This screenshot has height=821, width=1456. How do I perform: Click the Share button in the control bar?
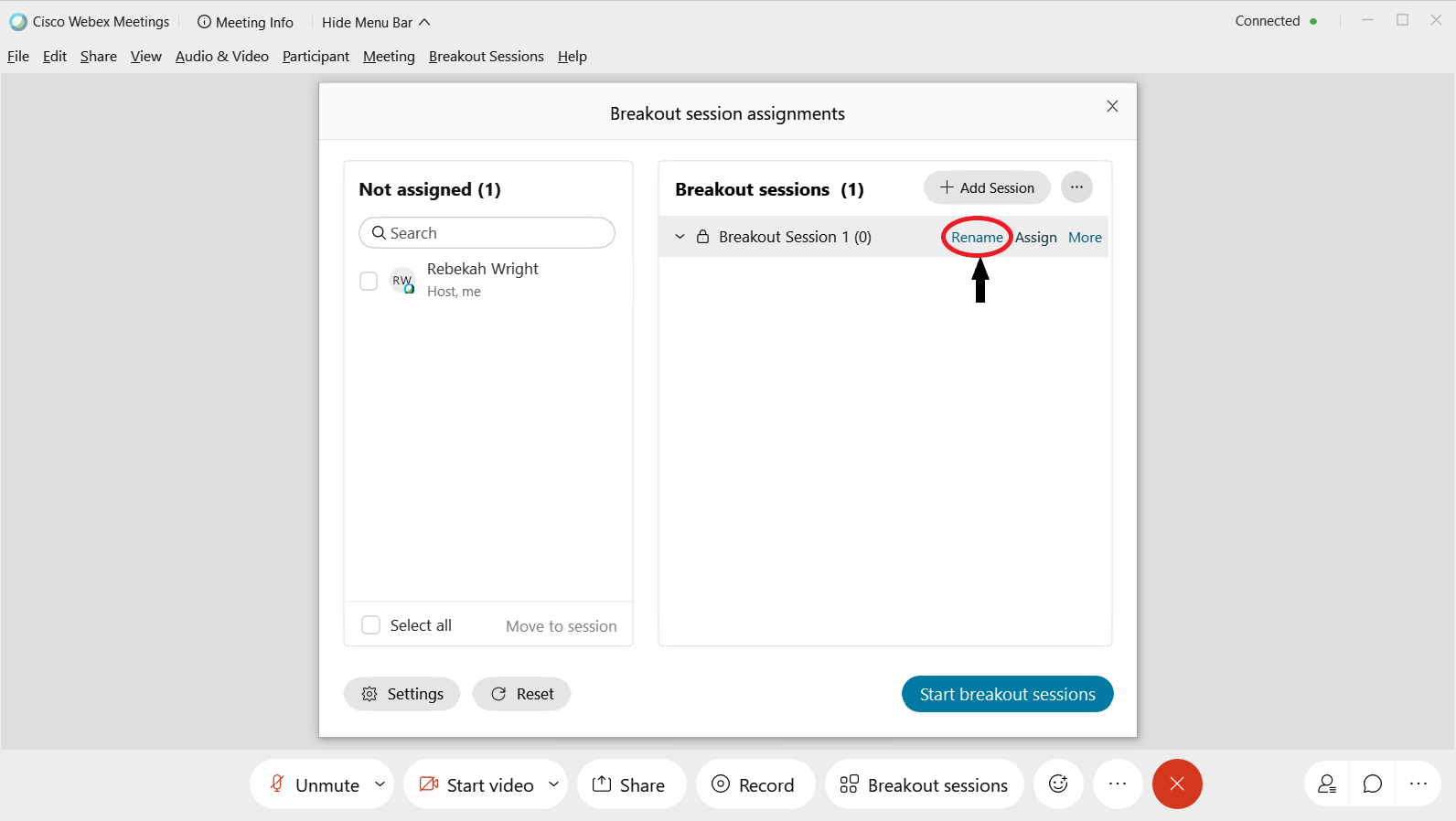631,784
